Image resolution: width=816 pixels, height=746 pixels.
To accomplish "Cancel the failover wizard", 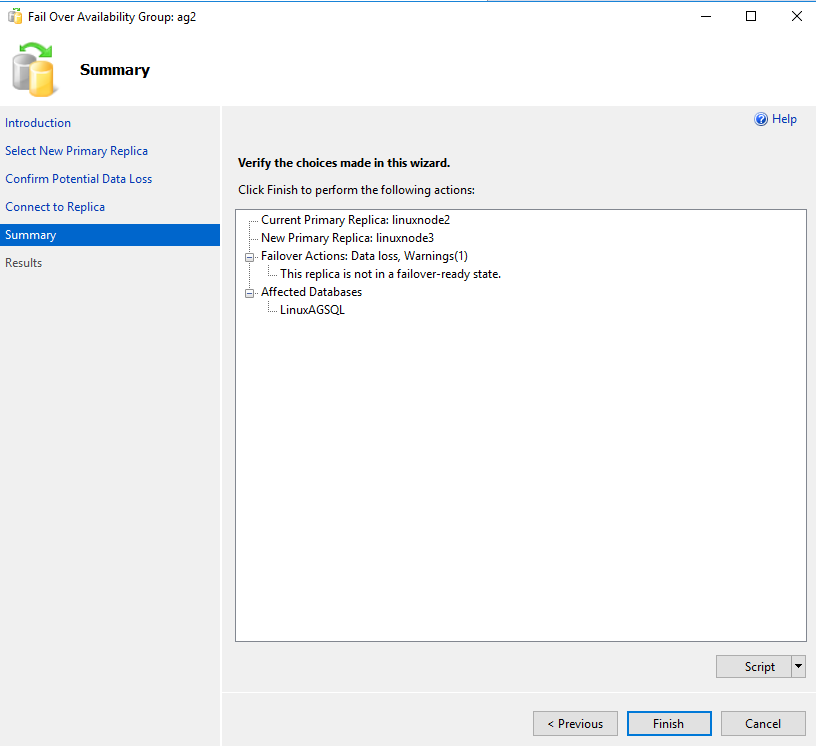I will click(x=763, y=724).
